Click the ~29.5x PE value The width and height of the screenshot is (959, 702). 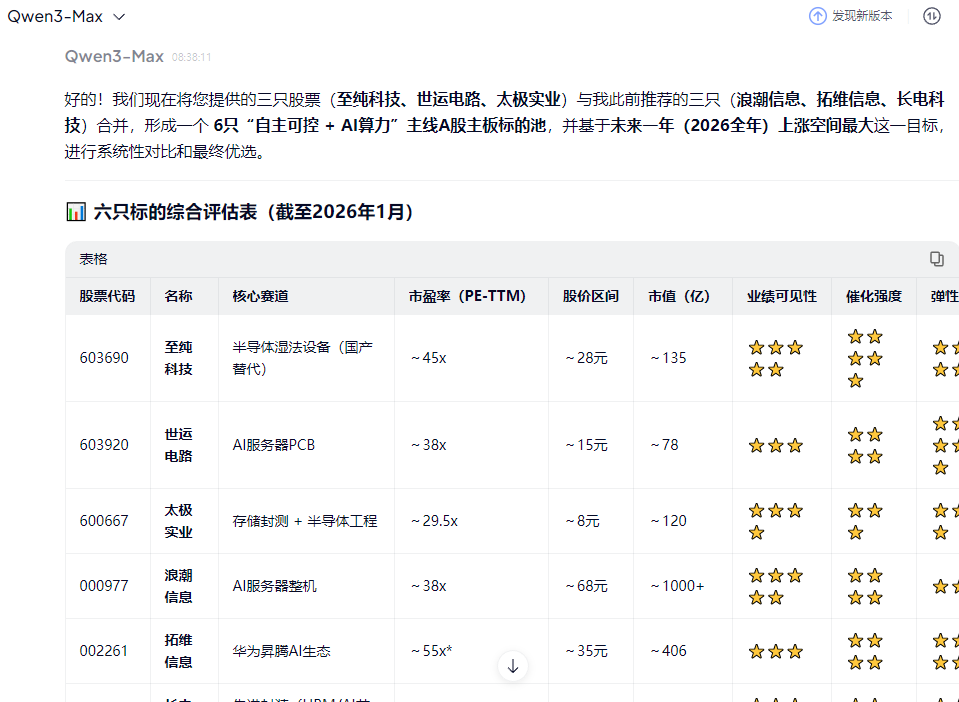click(x=434, y=521)
